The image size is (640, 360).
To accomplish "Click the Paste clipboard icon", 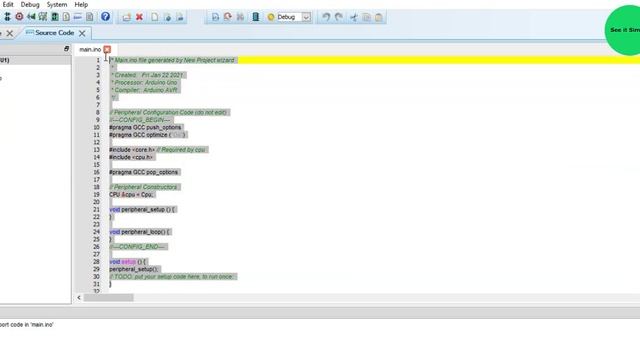I will (379, 17).
